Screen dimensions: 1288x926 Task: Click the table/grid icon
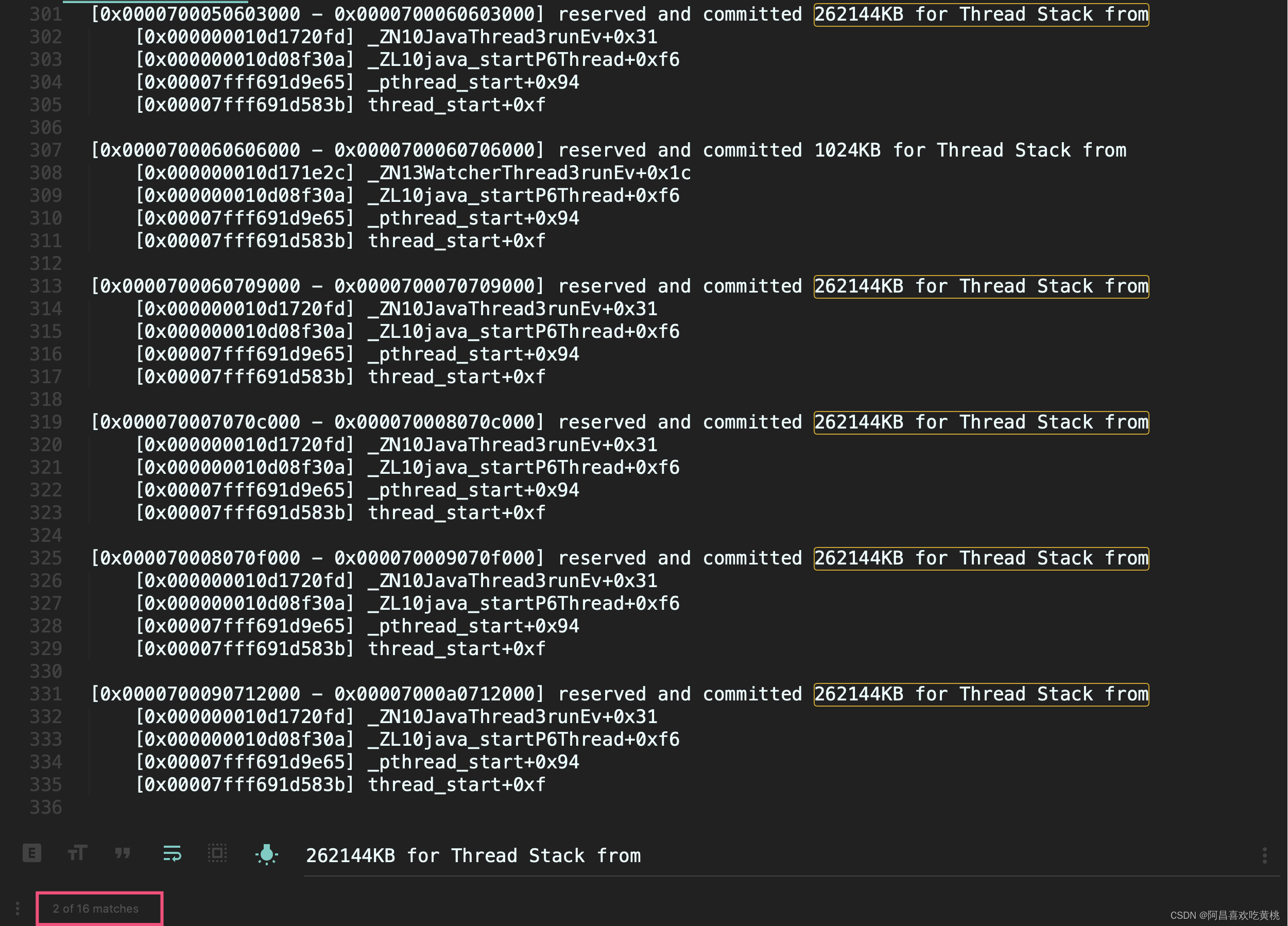tap(218, 853)
